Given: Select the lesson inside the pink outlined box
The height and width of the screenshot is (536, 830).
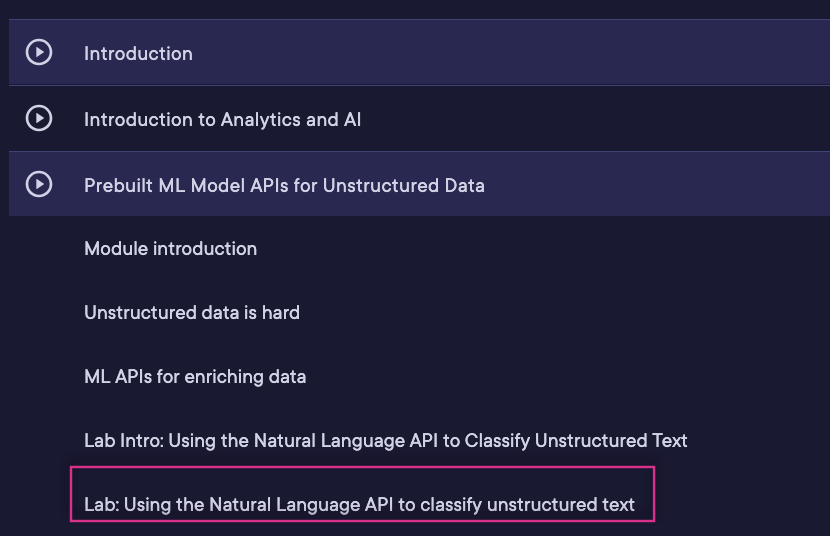Looking at the screenshot, I should [x=360, y=505].
